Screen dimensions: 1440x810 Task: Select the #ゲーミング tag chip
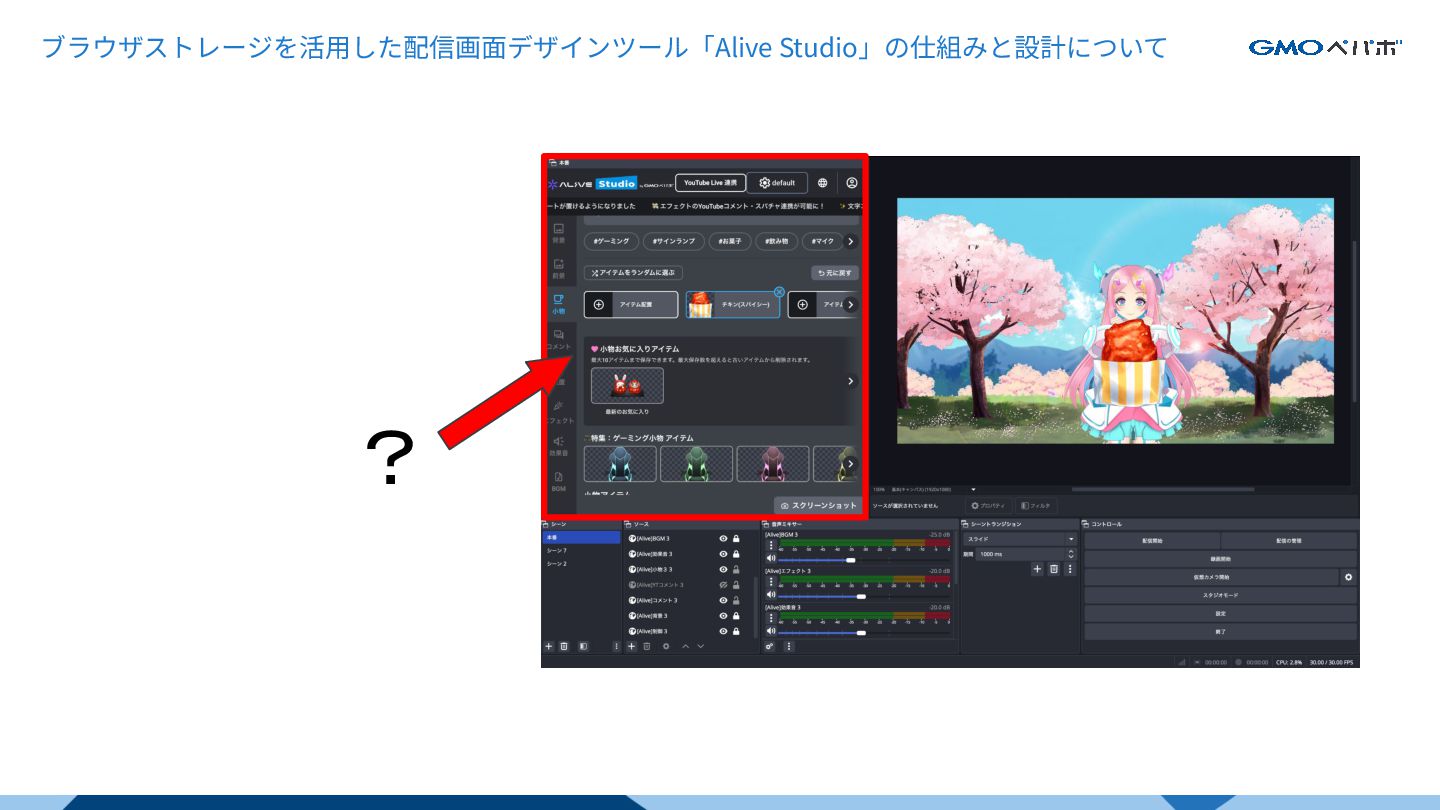pyautogui.click(x=611, y=241)
